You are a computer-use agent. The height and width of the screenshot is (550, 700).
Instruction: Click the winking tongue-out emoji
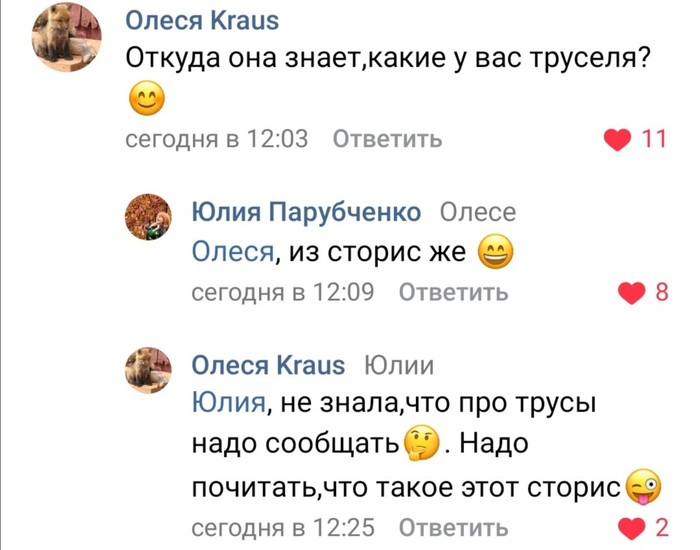click(x=642, y=487)
